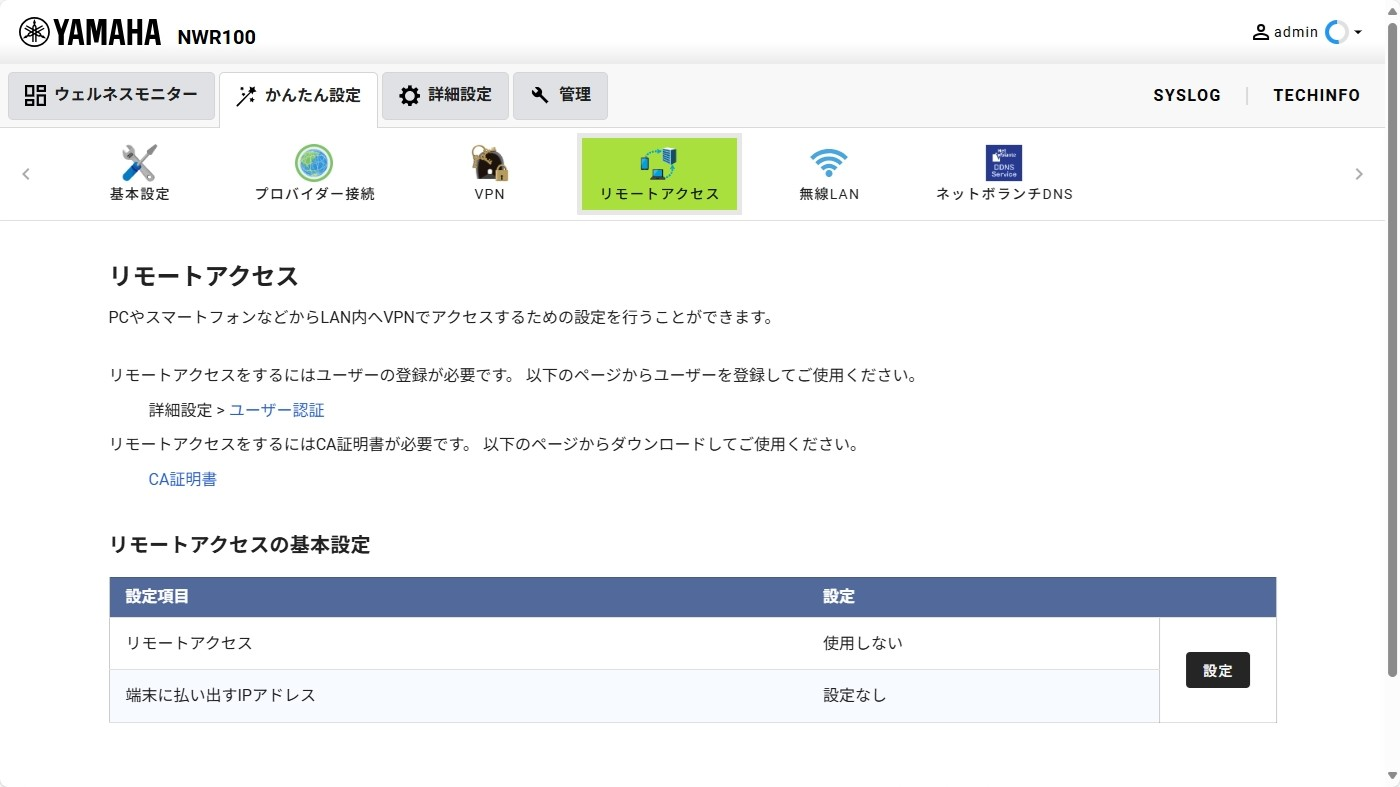
Task: Switch to the ウェルネスモニター tab
Action: point(111,95)
